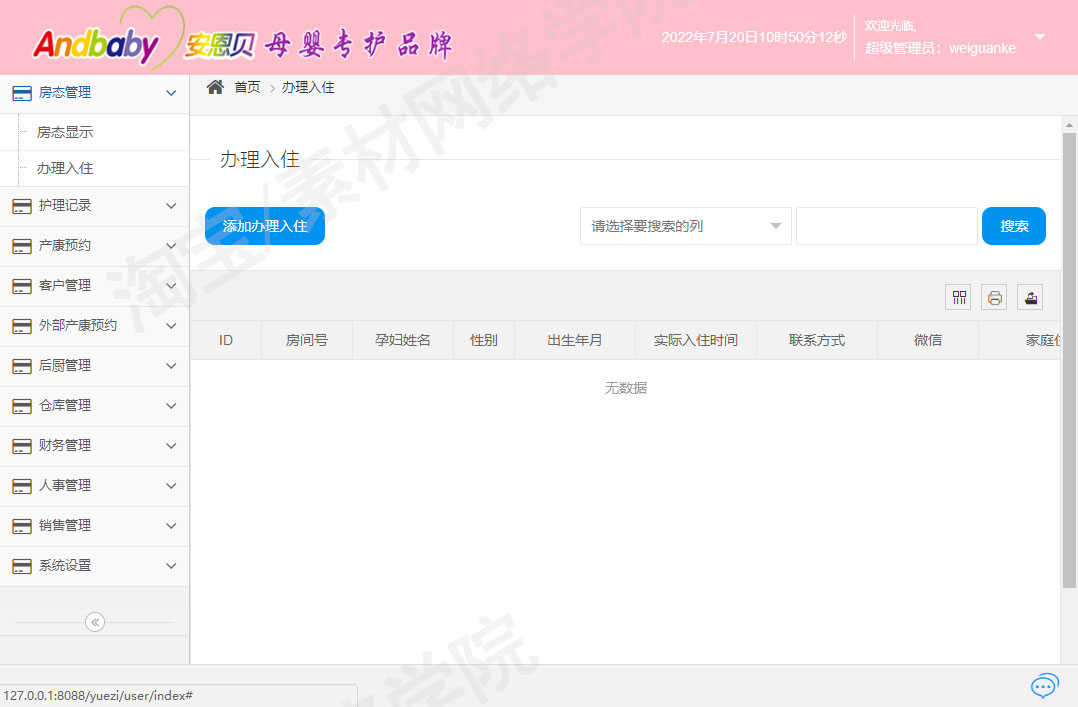
Task: Expand 护理记录 chevron
Action: [x=171, y=206]
